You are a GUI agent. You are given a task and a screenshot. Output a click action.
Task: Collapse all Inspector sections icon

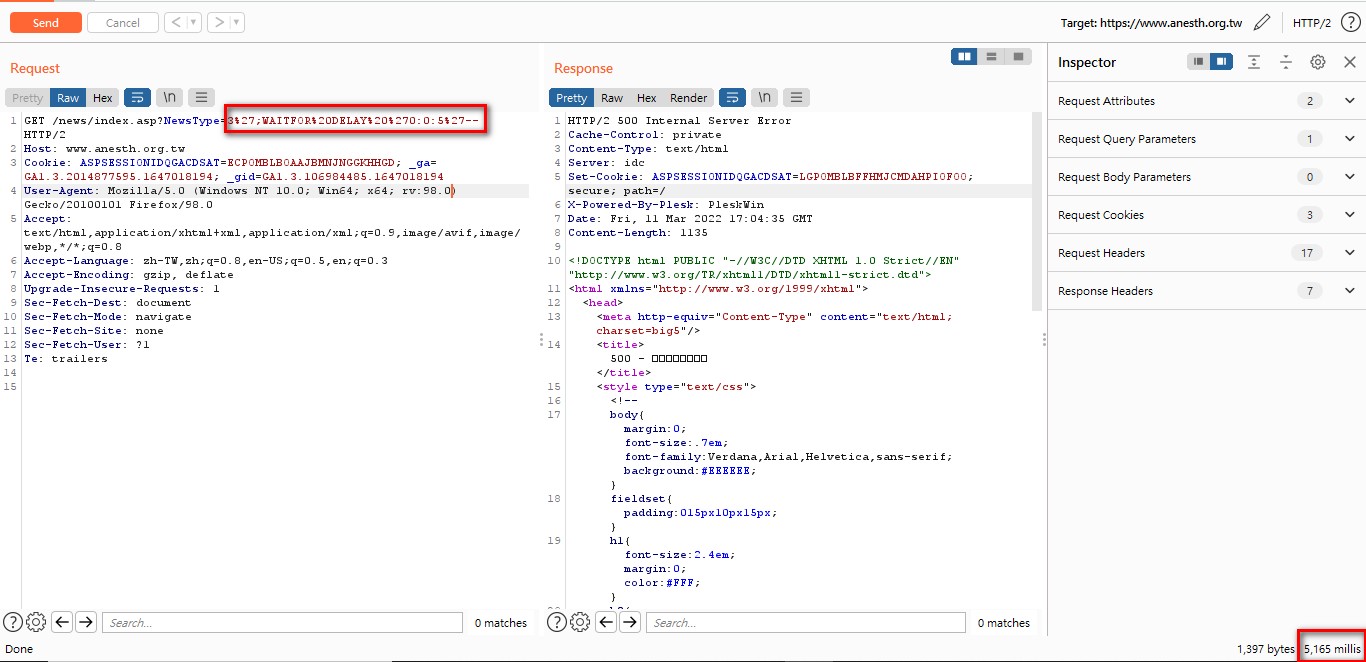1286,62
